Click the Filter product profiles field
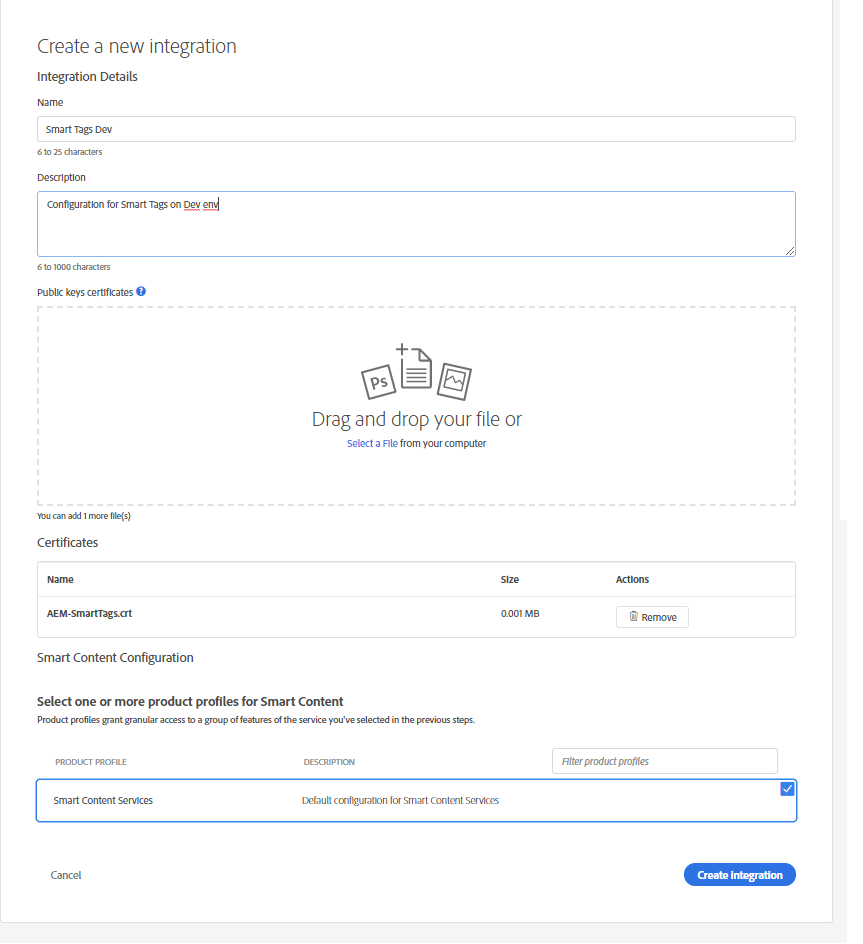The width and height of the screenshot is (863, 944). tap(664, 761)
